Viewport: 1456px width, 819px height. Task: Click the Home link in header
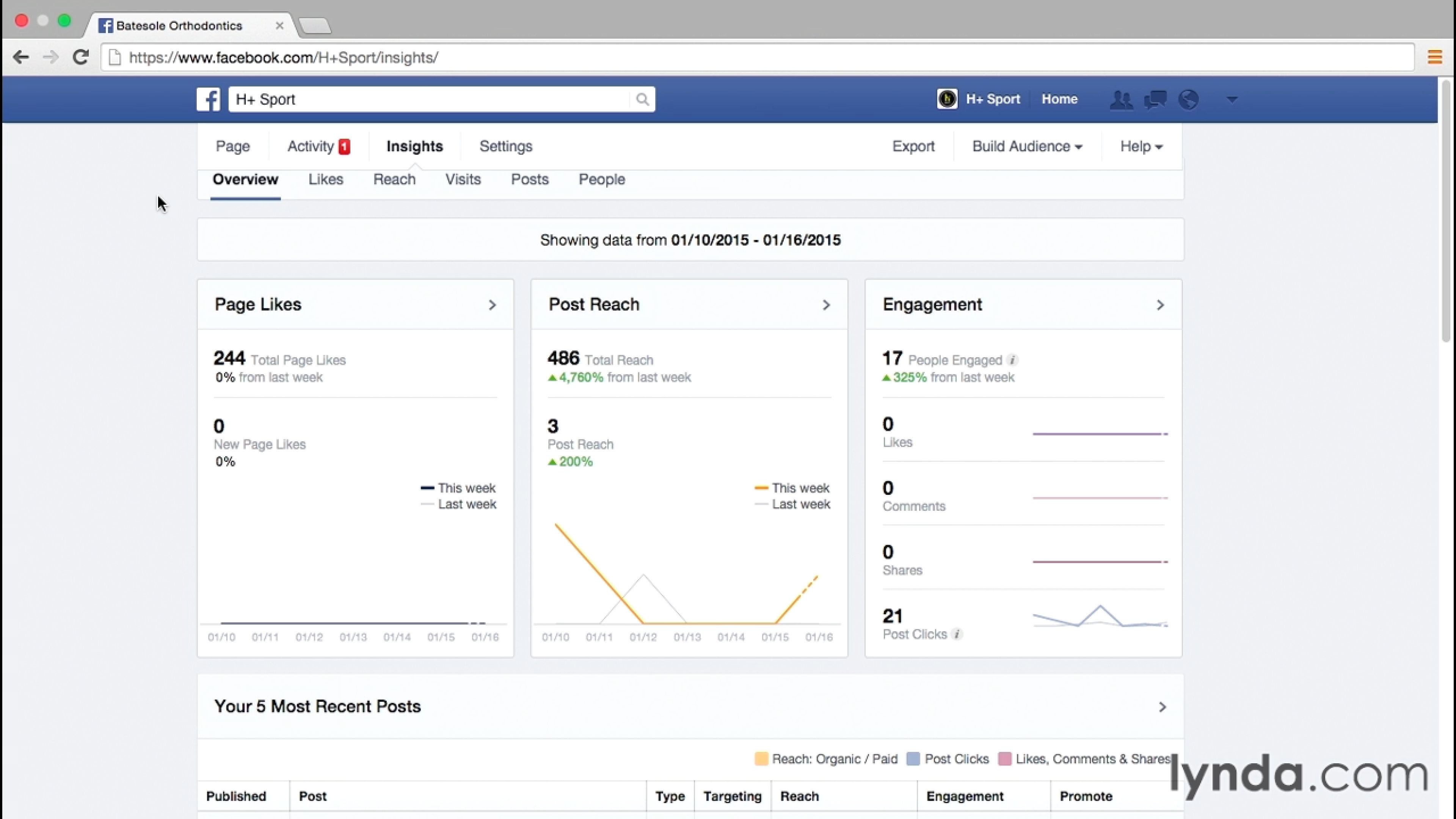click(1059, 99)
